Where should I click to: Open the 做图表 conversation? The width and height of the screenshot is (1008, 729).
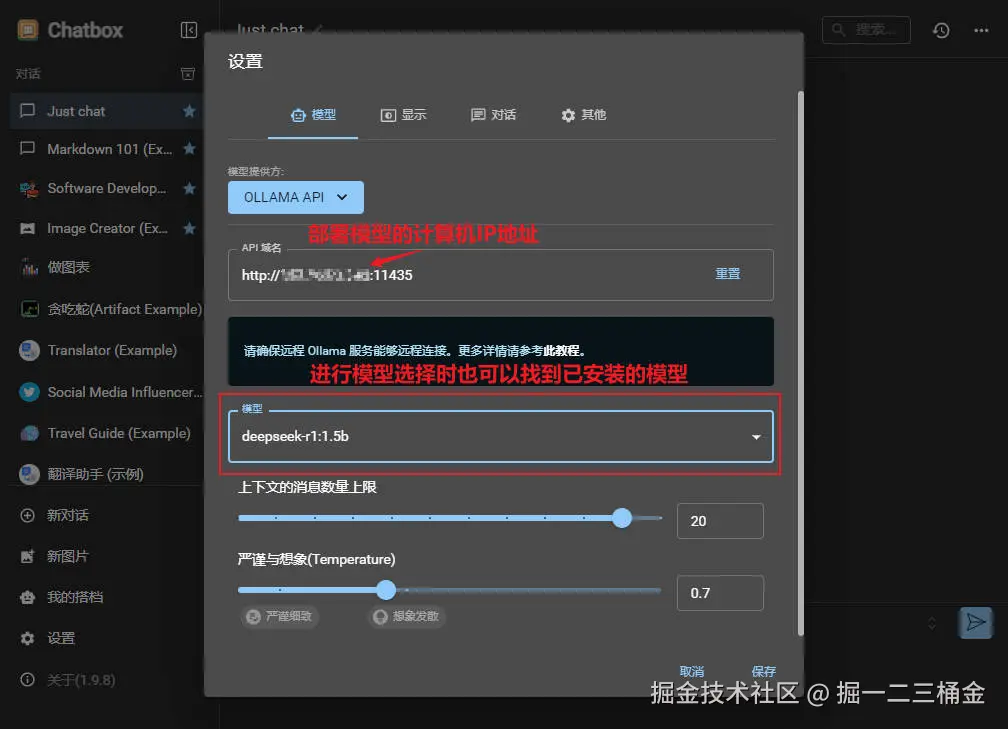(x=106, y=267)
